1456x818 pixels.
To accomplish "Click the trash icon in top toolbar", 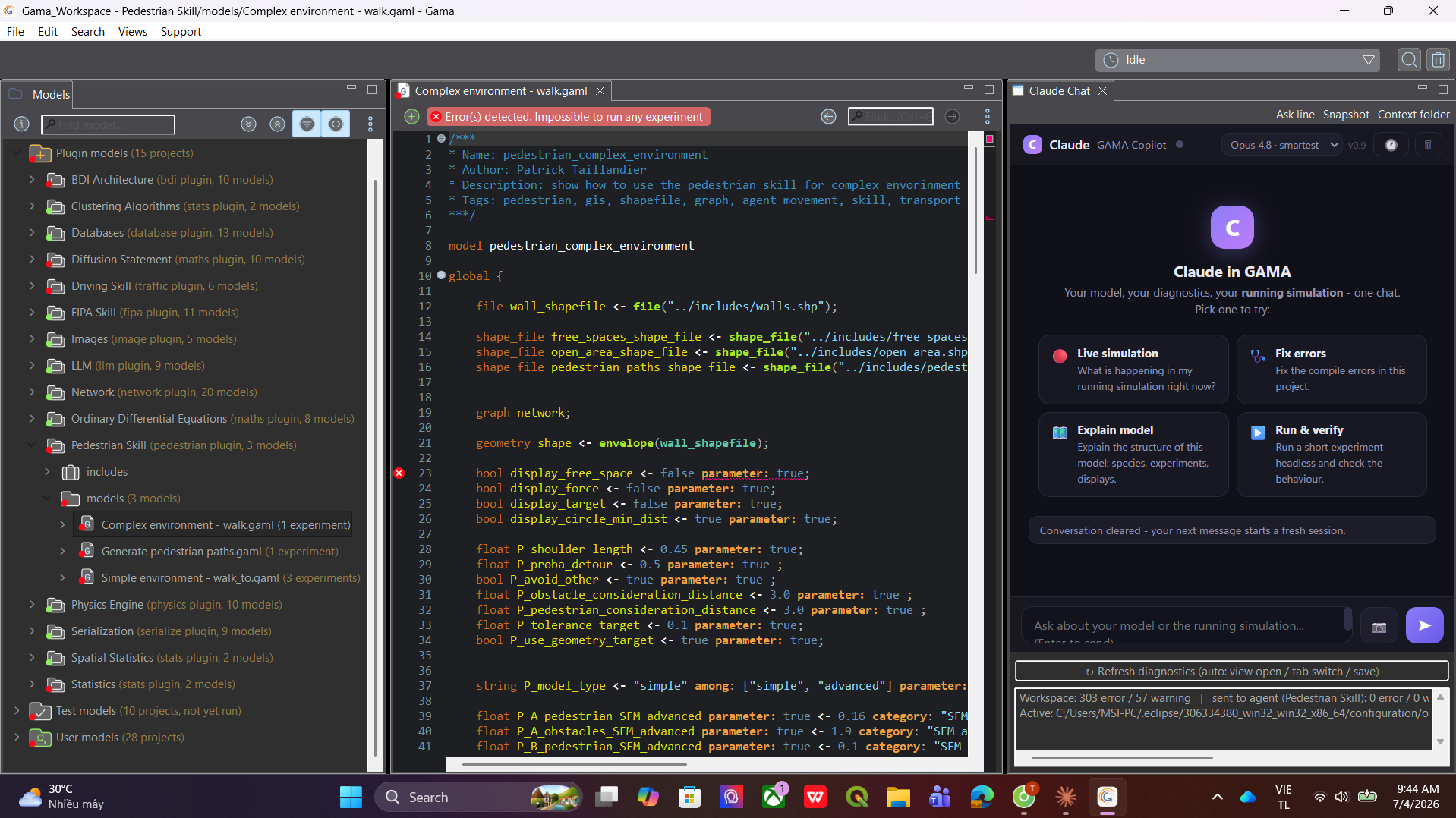I will 1439,60.
